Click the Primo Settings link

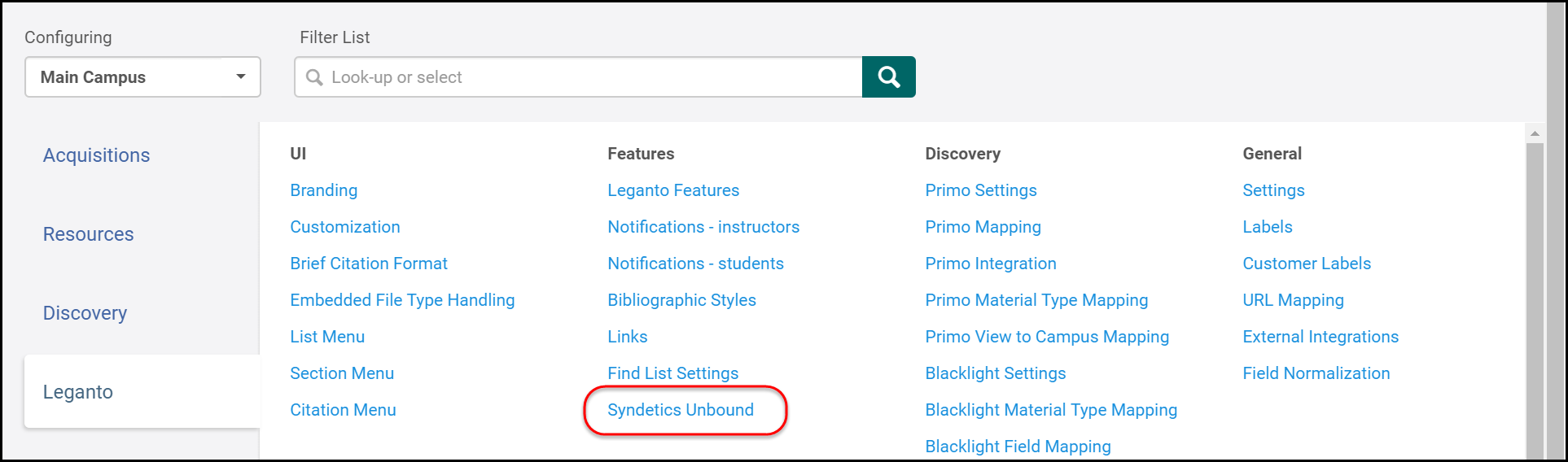981,190
